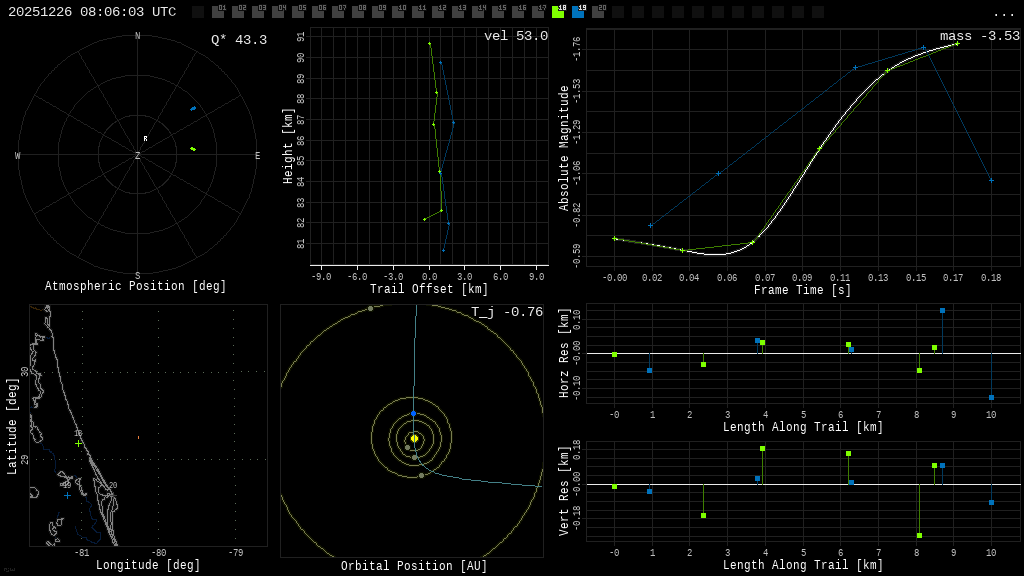This screenshot has height=576, width=1024.
Task: Open the three-dot overflow menu
Action: click(1003, 13)
